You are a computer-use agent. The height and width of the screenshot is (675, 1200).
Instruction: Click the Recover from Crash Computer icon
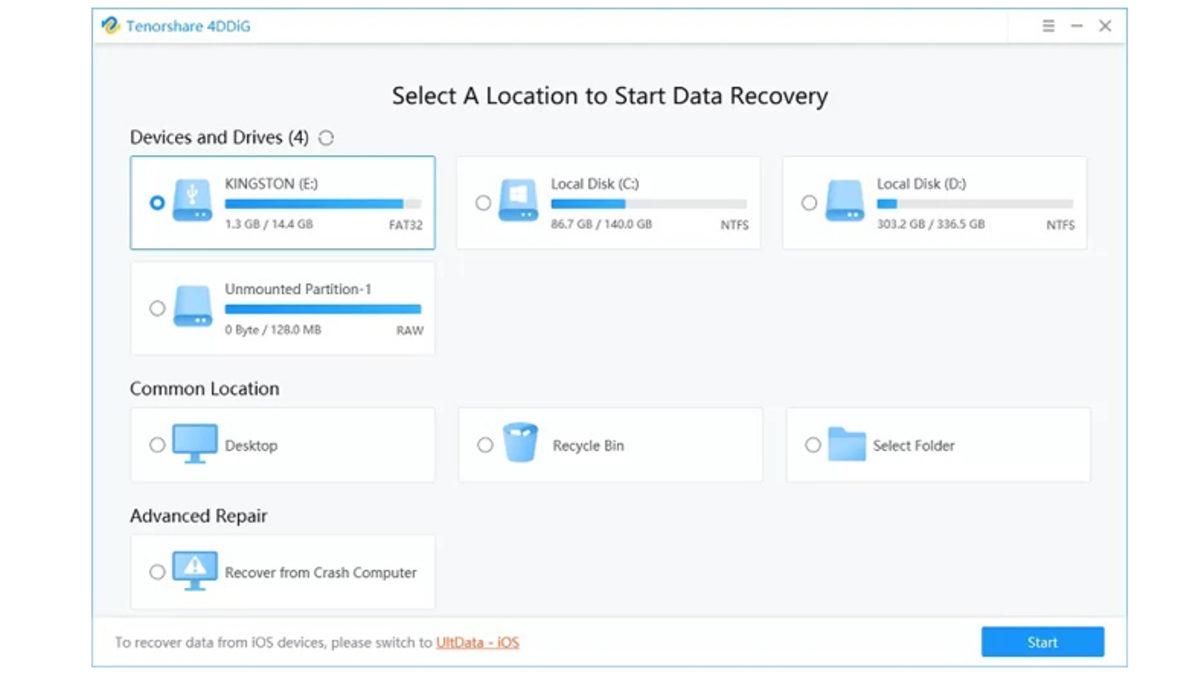pos(194,571)
